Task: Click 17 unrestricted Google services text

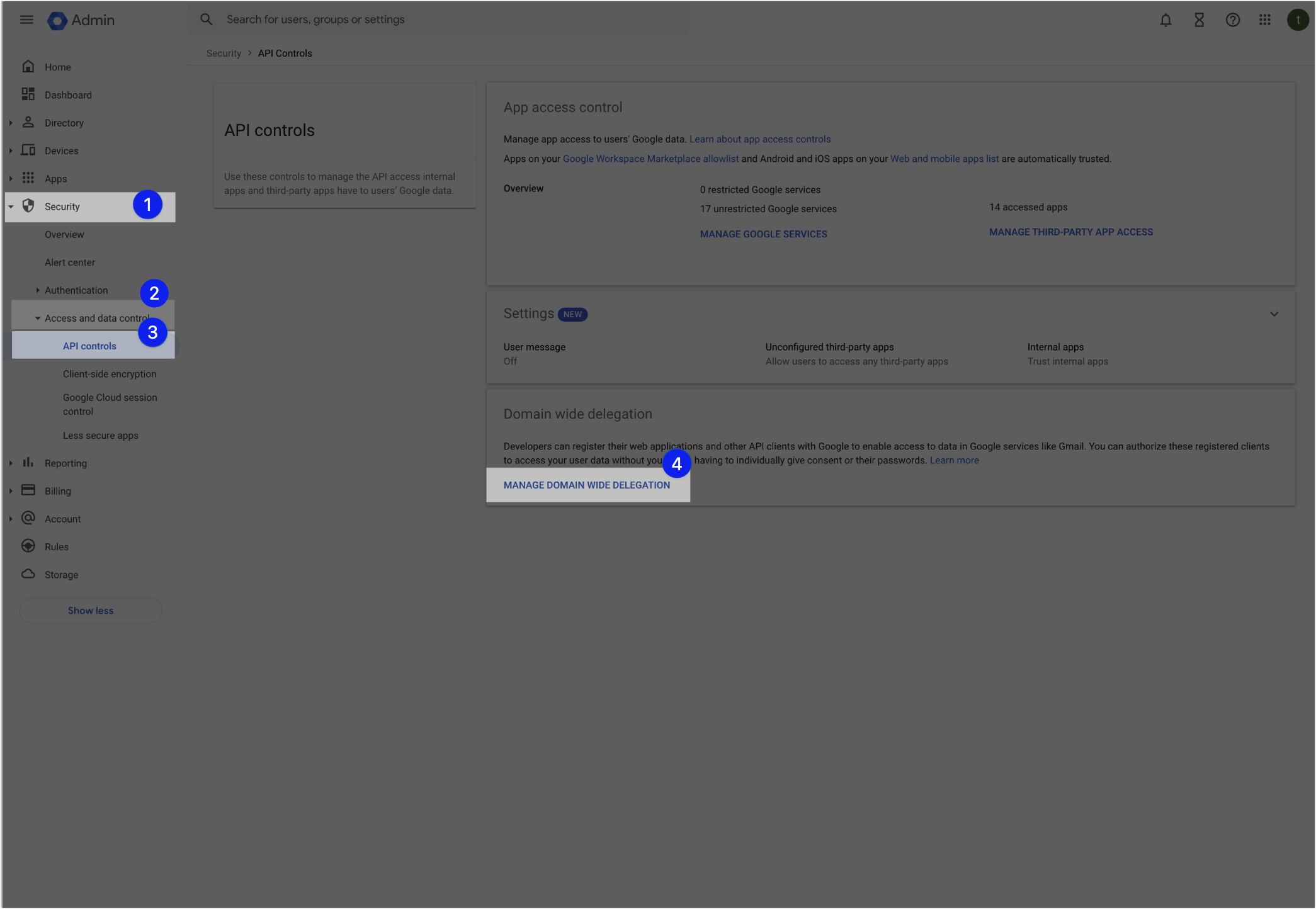Action: point(768,209)
